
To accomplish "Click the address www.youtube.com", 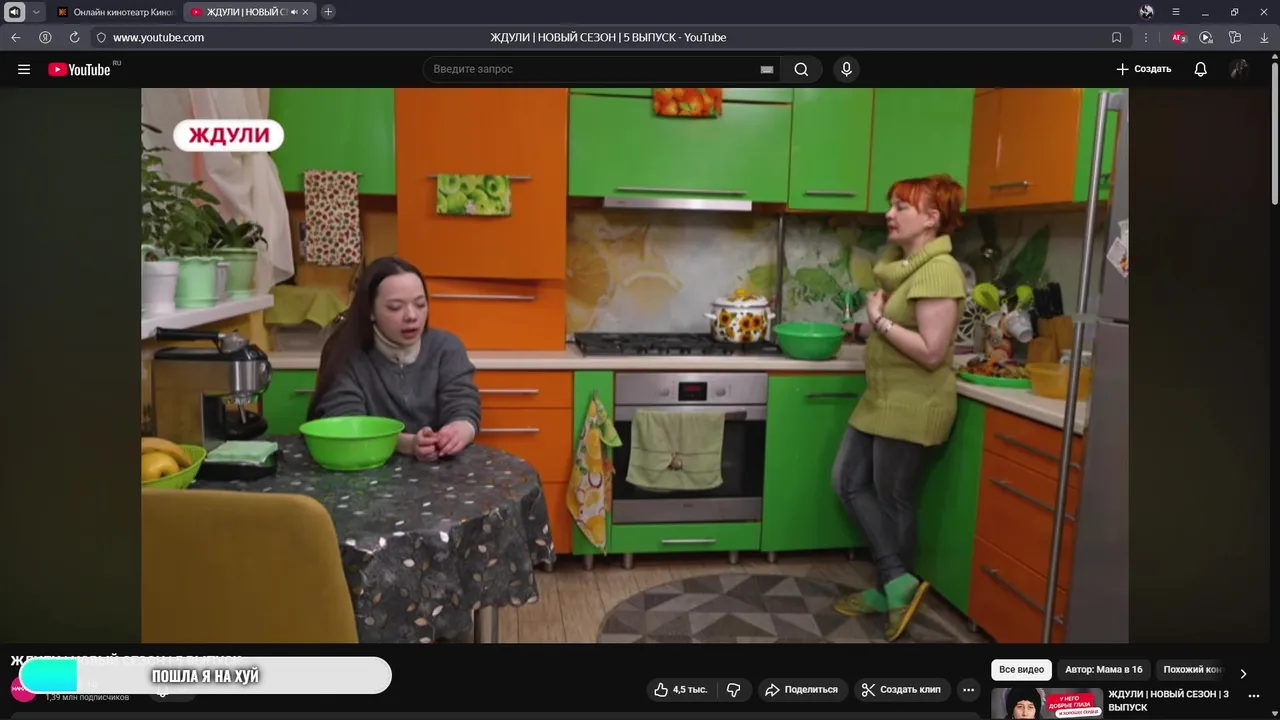I will click(x=158, y=37).
